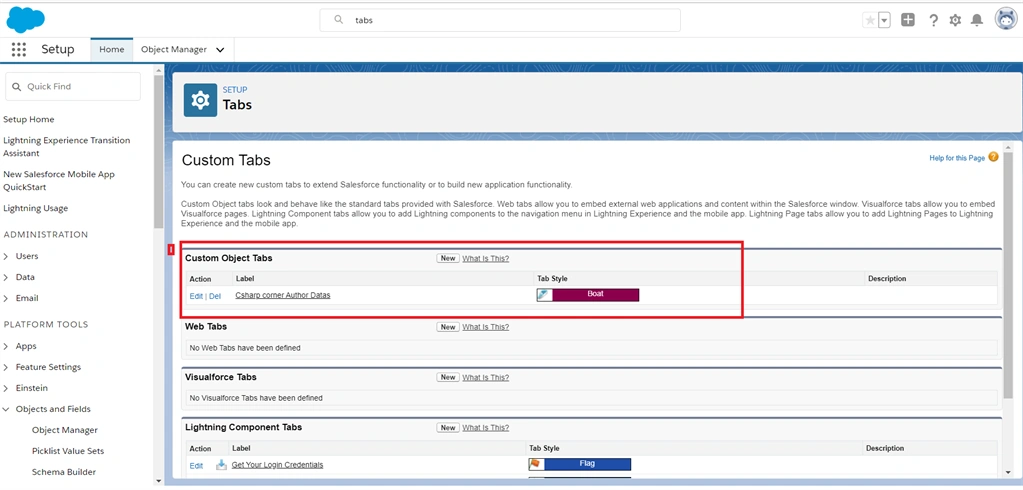
Task: Click New button for Visualforce Tabs
Action: pyautogui.click(x=448, y=377)
